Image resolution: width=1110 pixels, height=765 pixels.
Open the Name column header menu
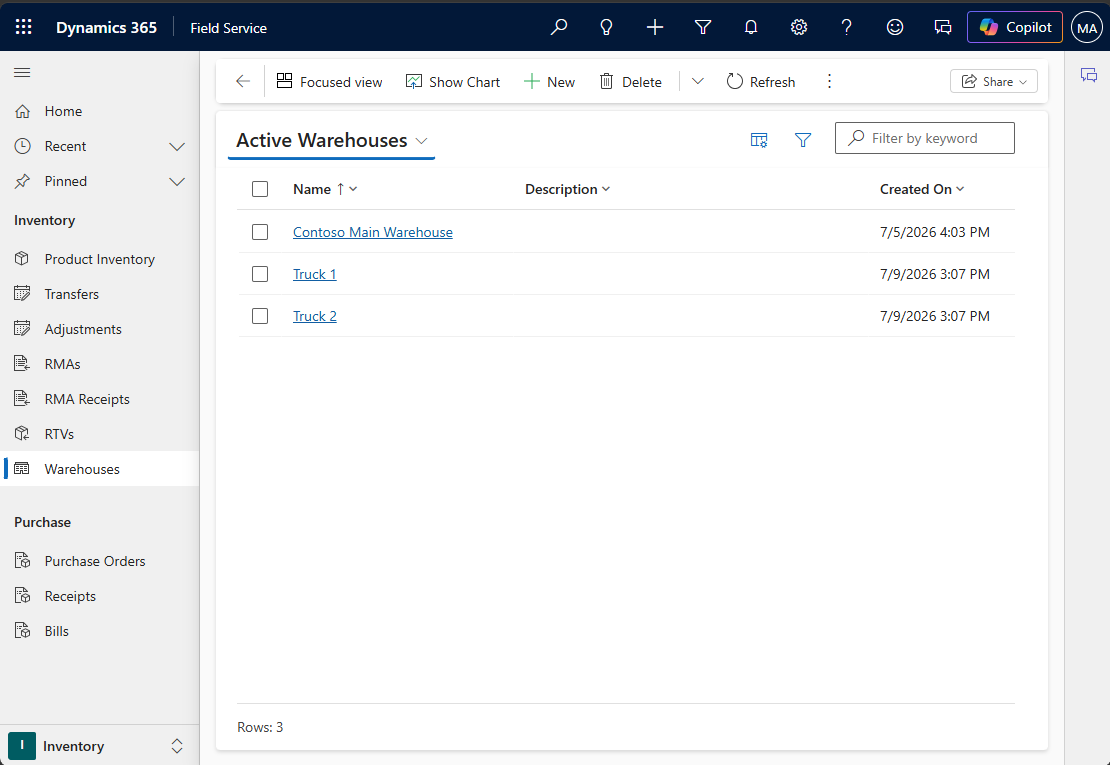325,189
